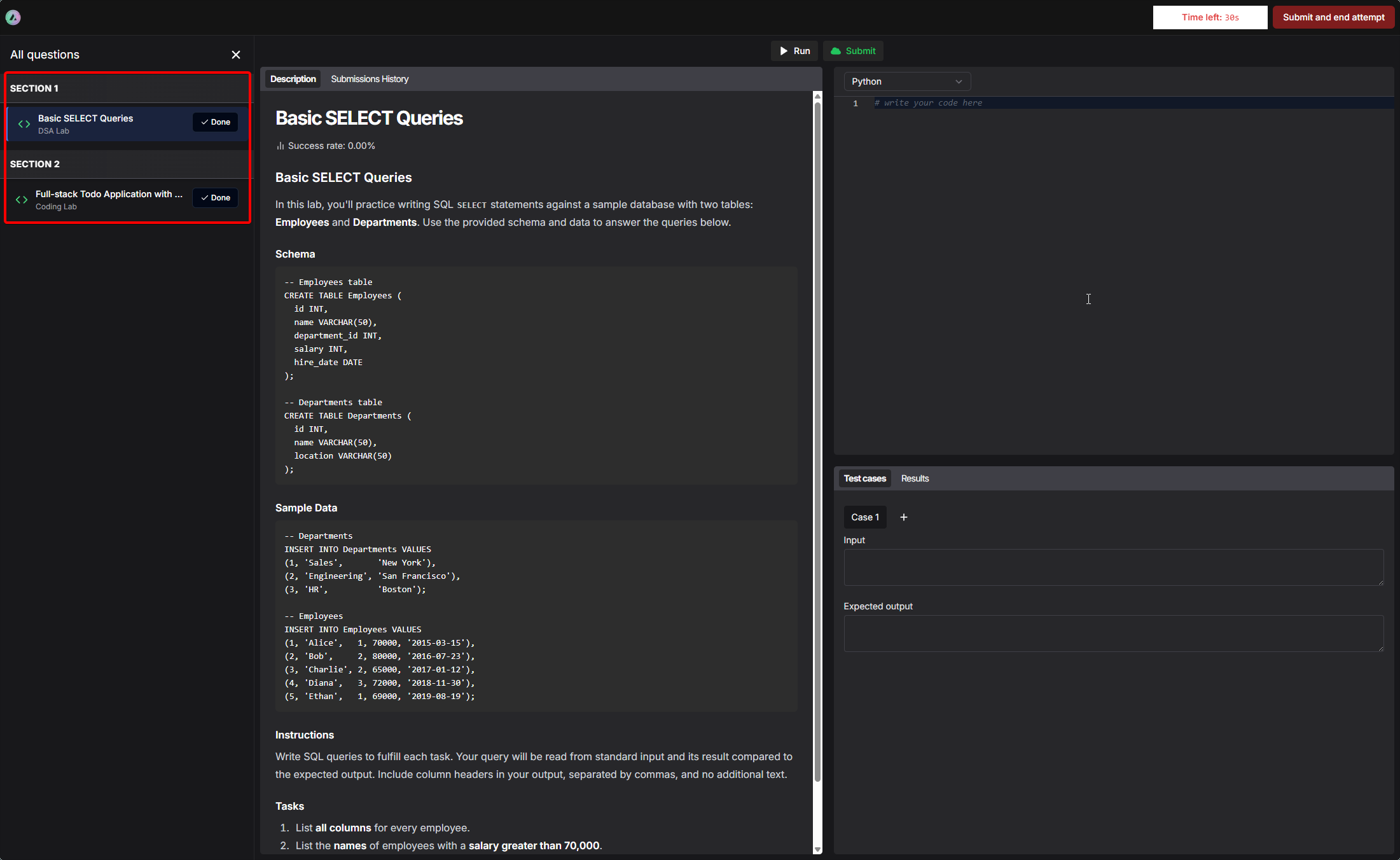Click into the test case Input field
Screen dimensions: 1400x860
[x=1113, y=567]
